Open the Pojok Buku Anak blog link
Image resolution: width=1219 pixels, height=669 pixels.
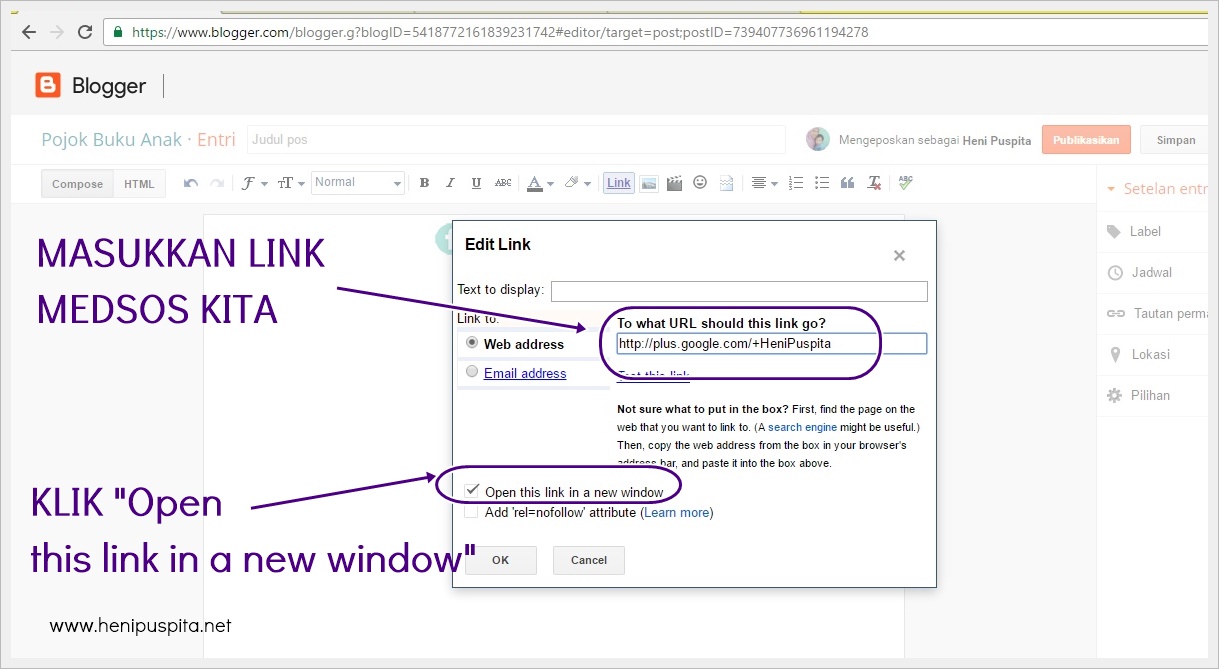[112, 140]
